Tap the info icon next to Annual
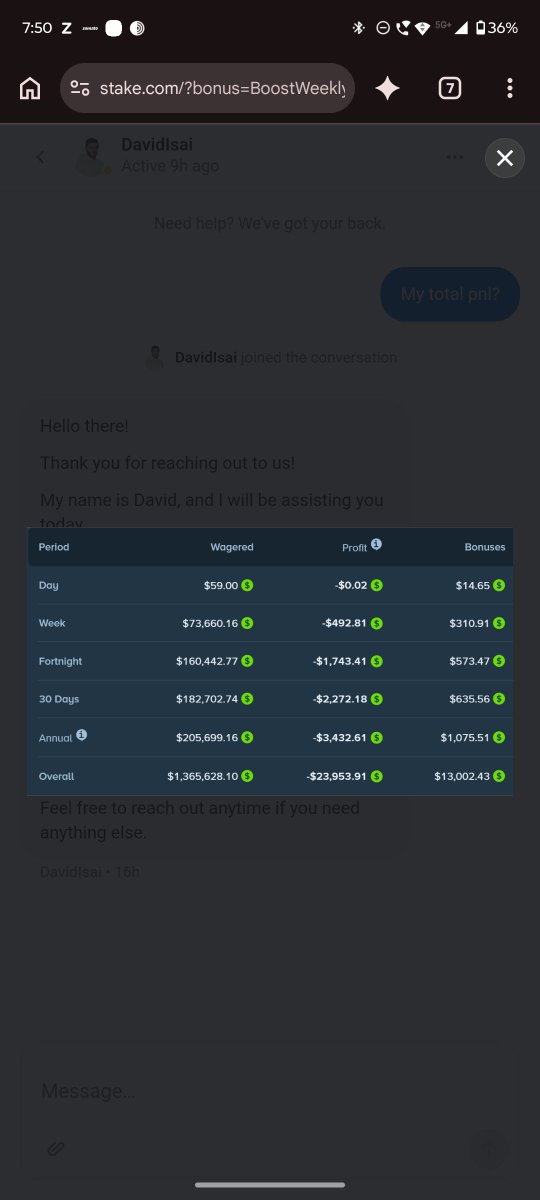Image resolution: width=540 pixels, height=1200 pixels. pyautogui.click(x=82, y=734)
